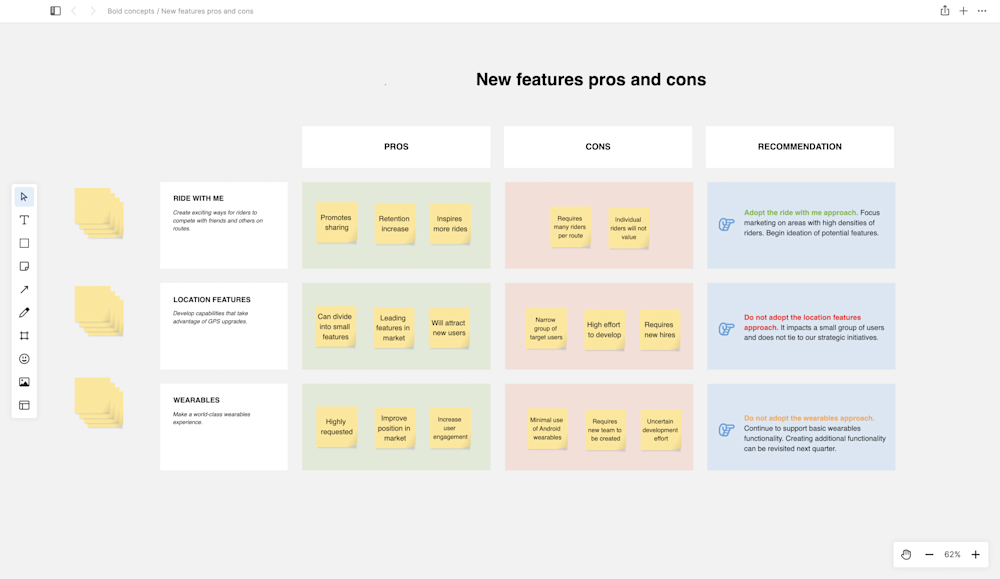Zoom in using the plus control
Screen dimensions: 1000x579
[x=975, y=554]
